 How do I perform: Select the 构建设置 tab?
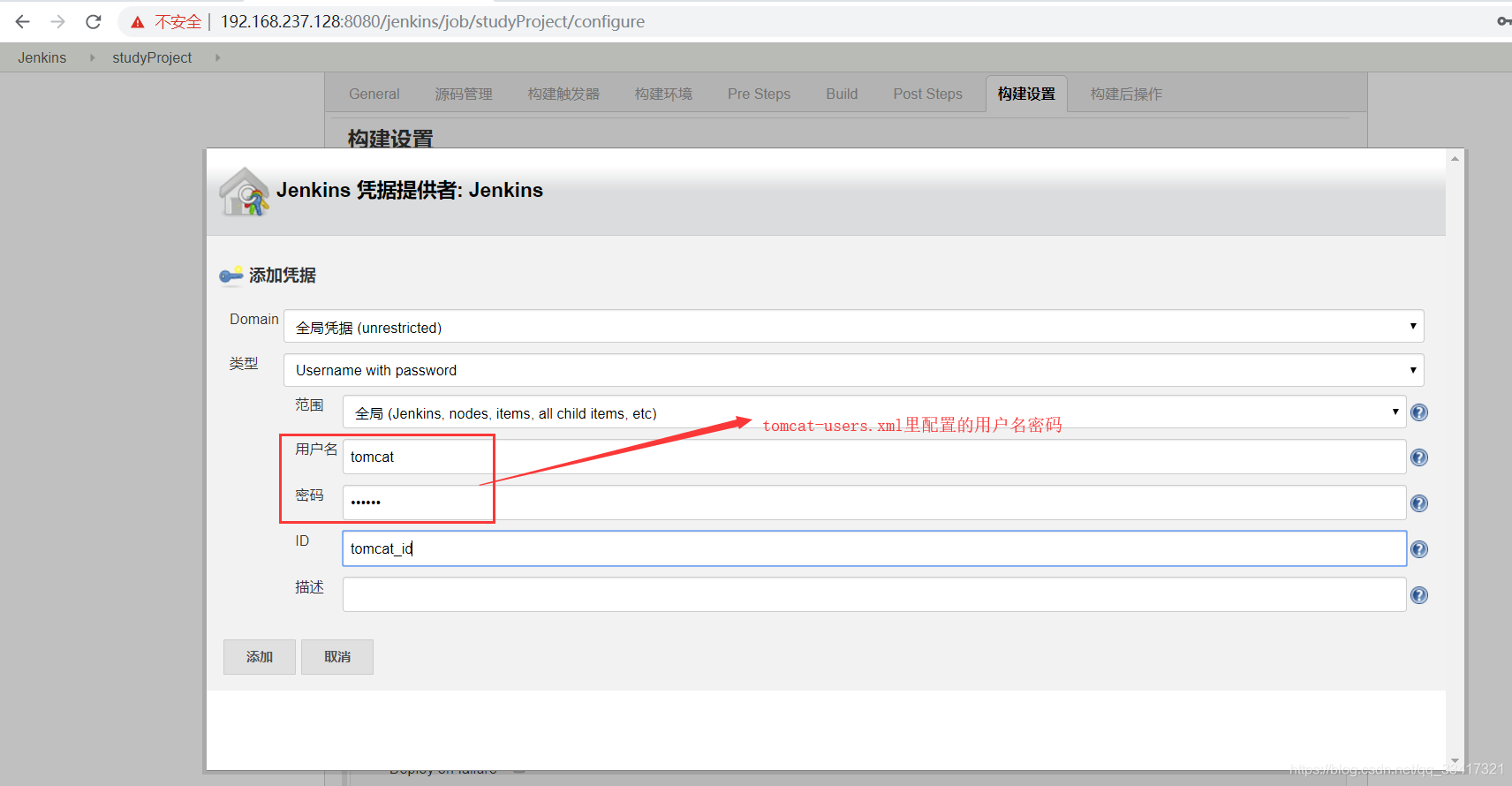point(1026,94)
